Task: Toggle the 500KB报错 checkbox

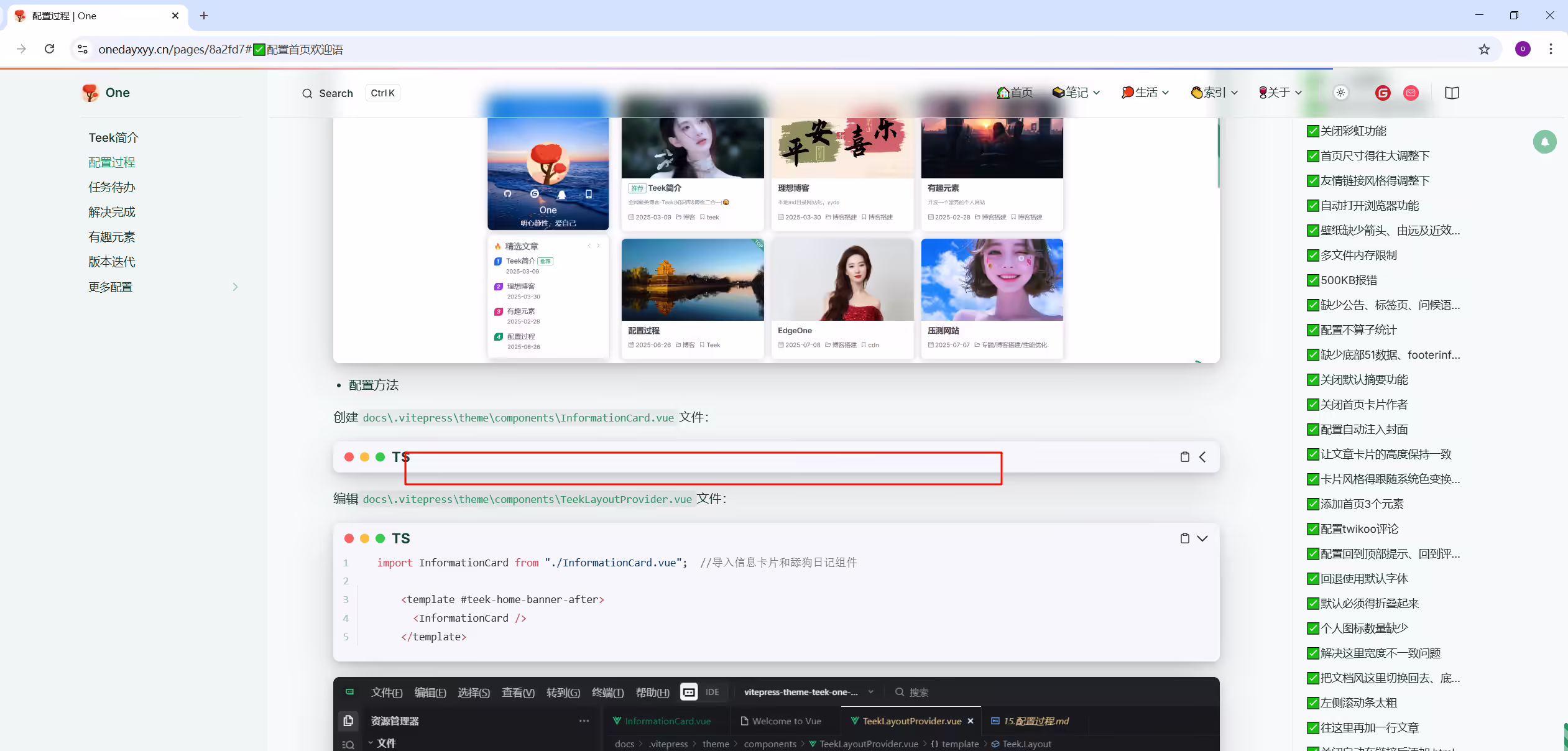Action: pos(1313,280)
